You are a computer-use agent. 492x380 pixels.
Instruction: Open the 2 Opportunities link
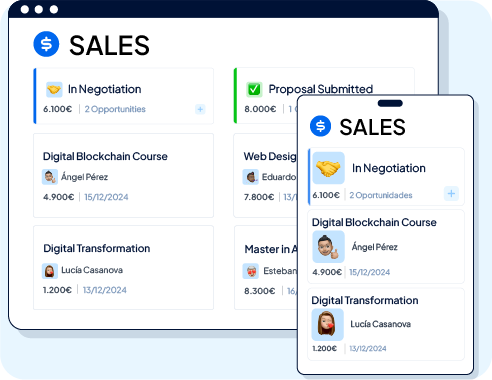coord(115,109)
